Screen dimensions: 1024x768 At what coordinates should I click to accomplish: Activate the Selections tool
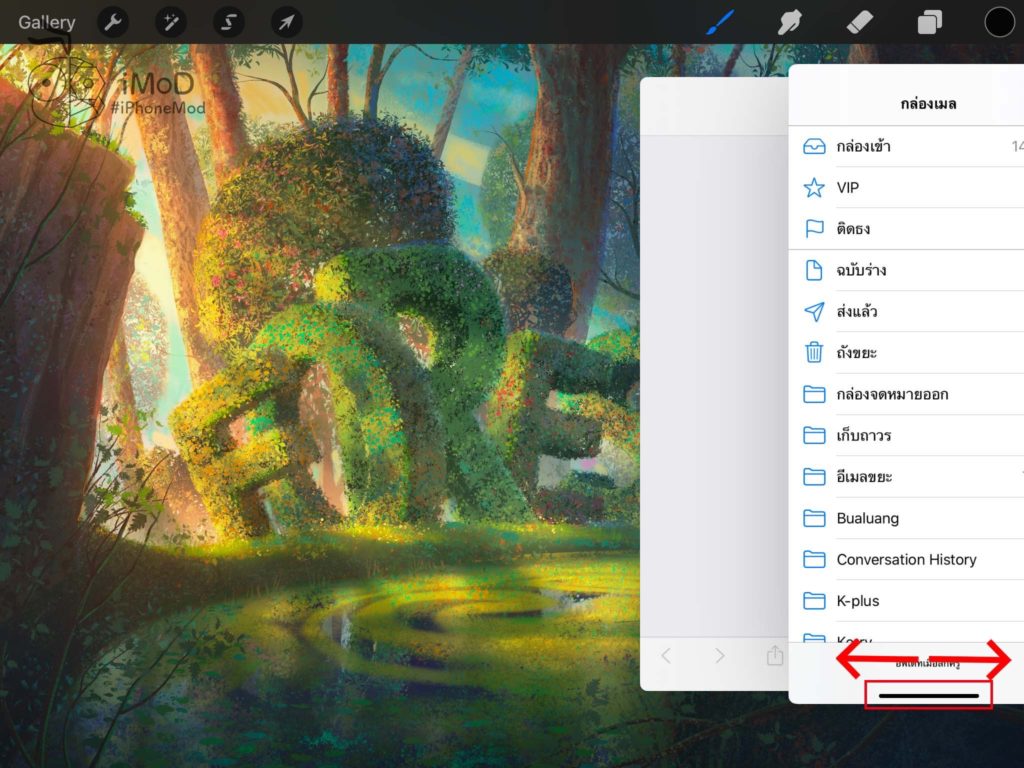[228, 21]
